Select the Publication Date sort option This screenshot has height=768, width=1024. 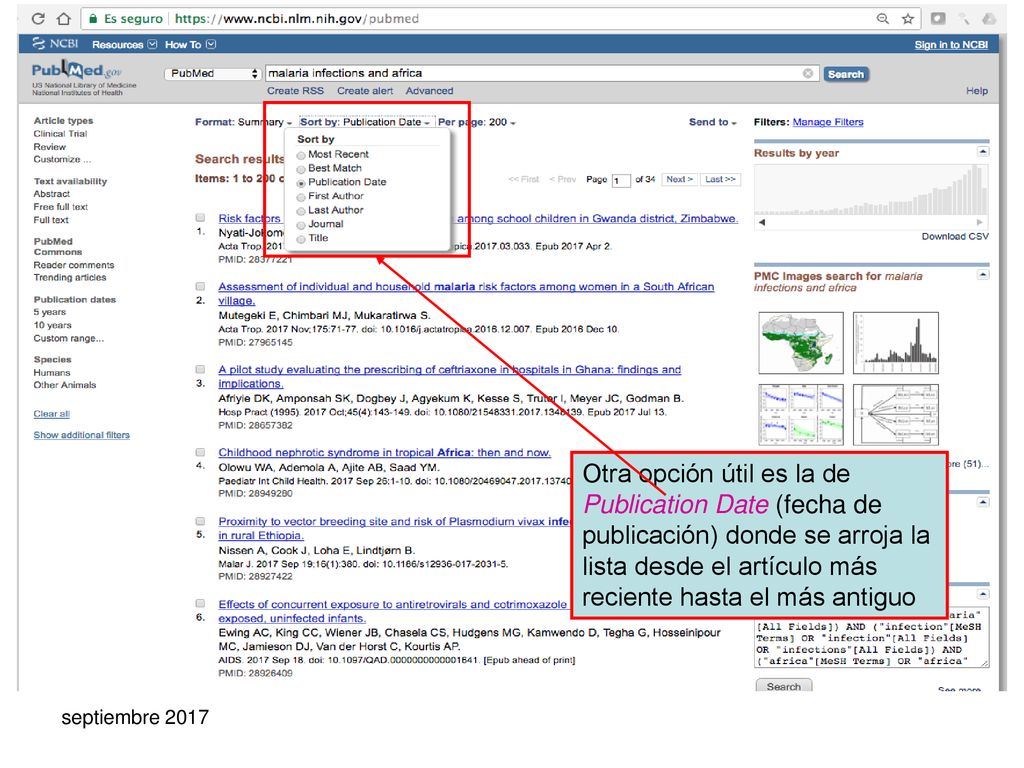pyautogui.click(x=301, y=184)
